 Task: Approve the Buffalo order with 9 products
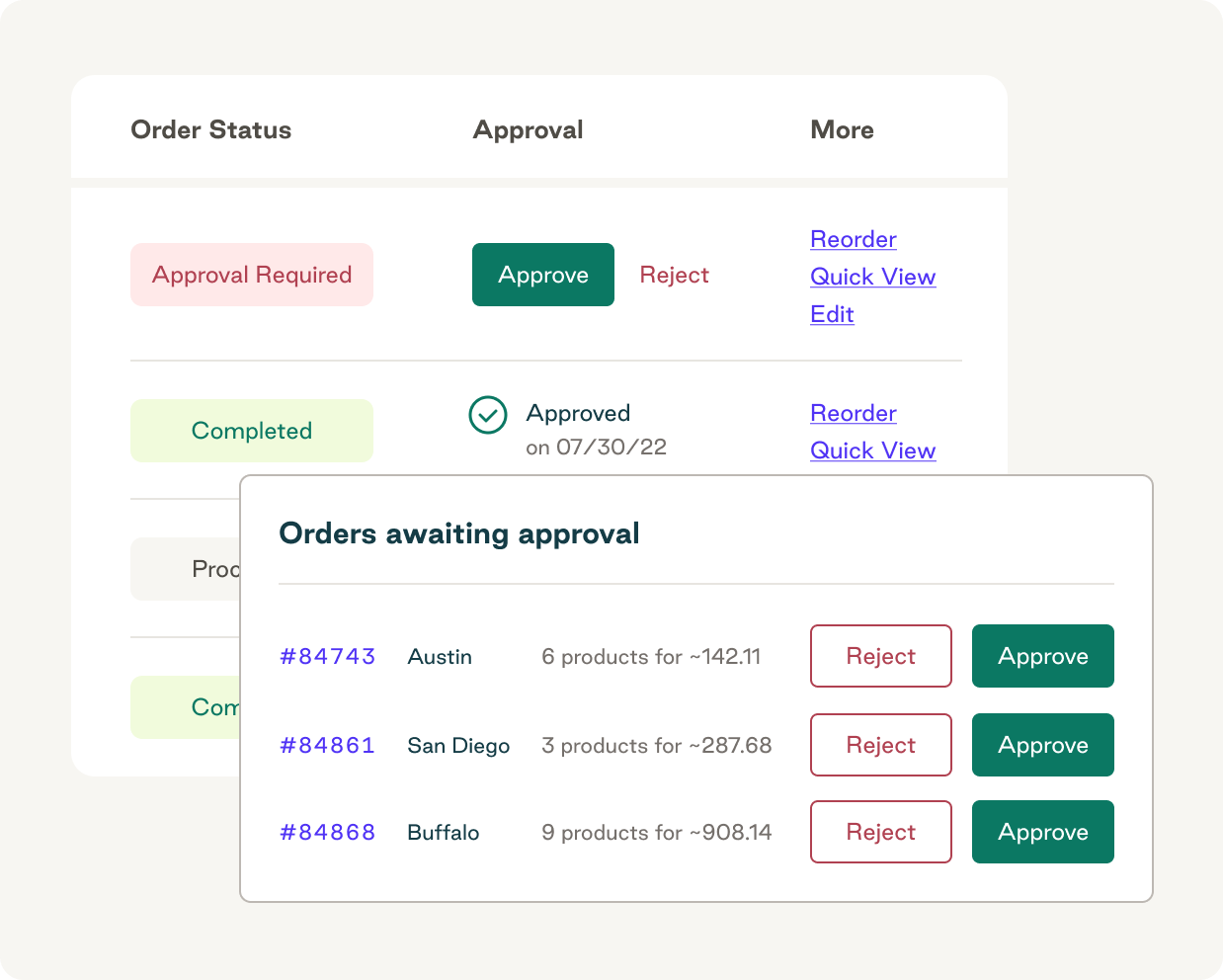coord(1042,832)
